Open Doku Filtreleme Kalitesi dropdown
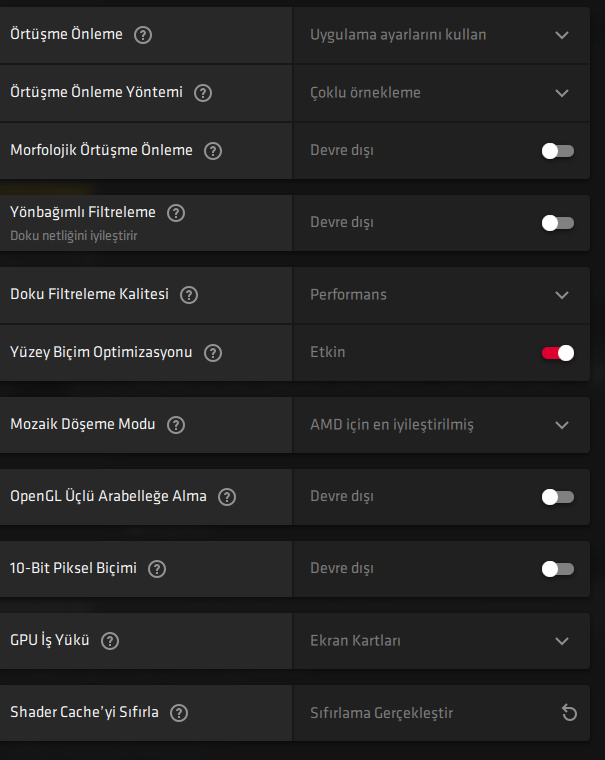The width and height of the screenshot is (605, 760). point(561,295)
